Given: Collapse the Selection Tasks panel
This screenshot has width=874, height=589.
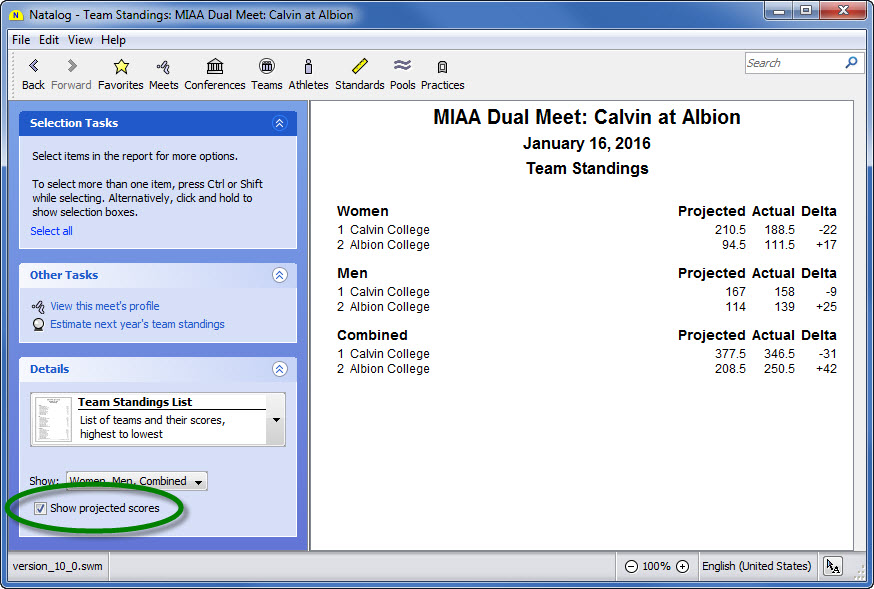Looking at the screenshot, I should coord(279,123).
